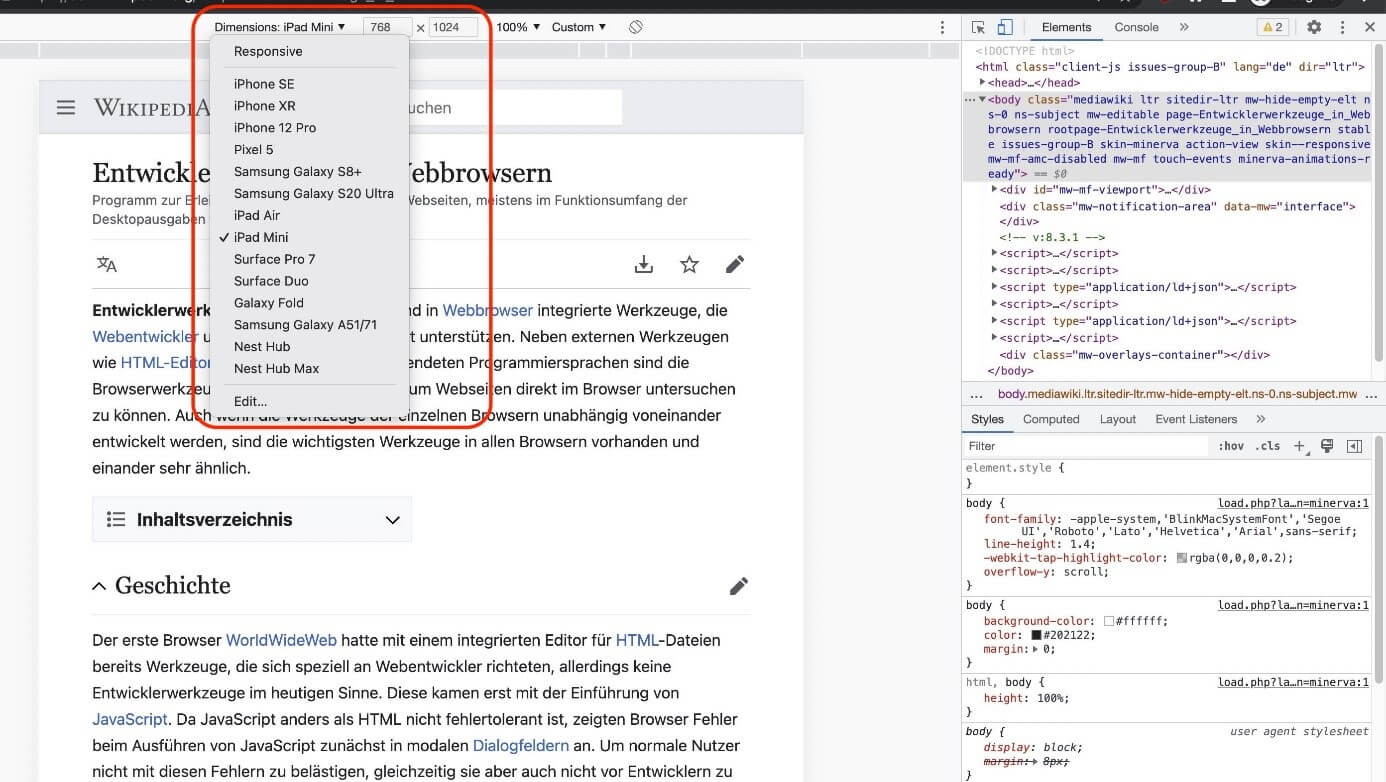Expand the head element node
The height and width of the screenshot is (782, 1386).
pyautogui.click(x=983, y=83)
